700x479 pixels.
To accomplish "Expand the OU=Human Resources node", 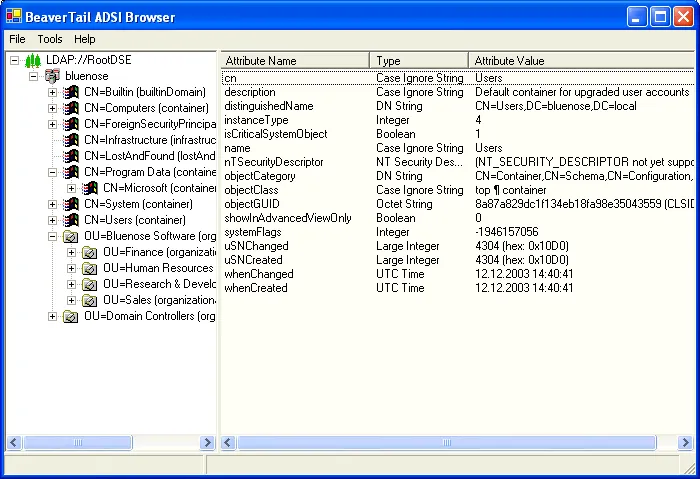I will point(71,269).
